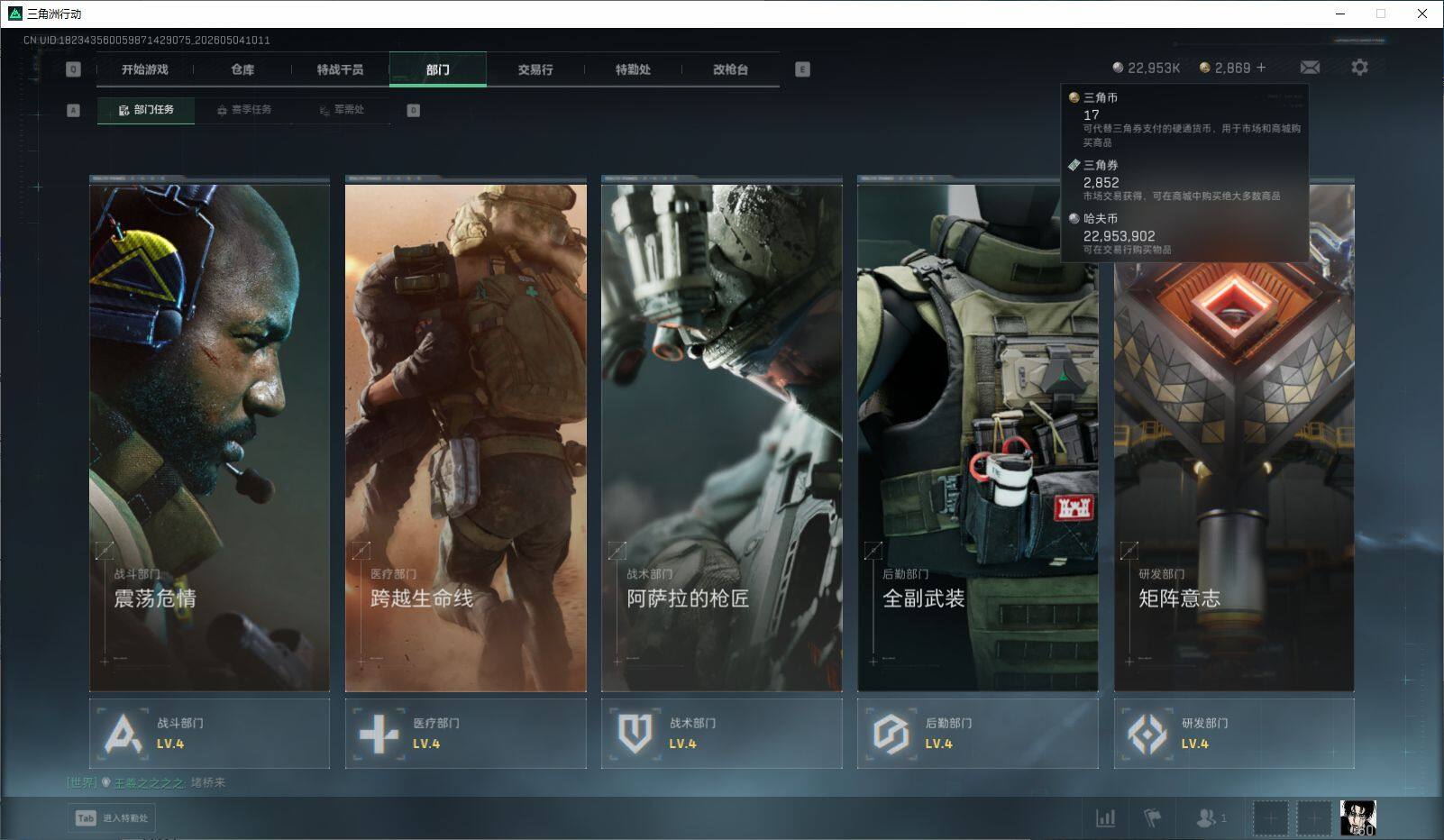
Task: Click the first empty squad slot
Action: 1271,818
